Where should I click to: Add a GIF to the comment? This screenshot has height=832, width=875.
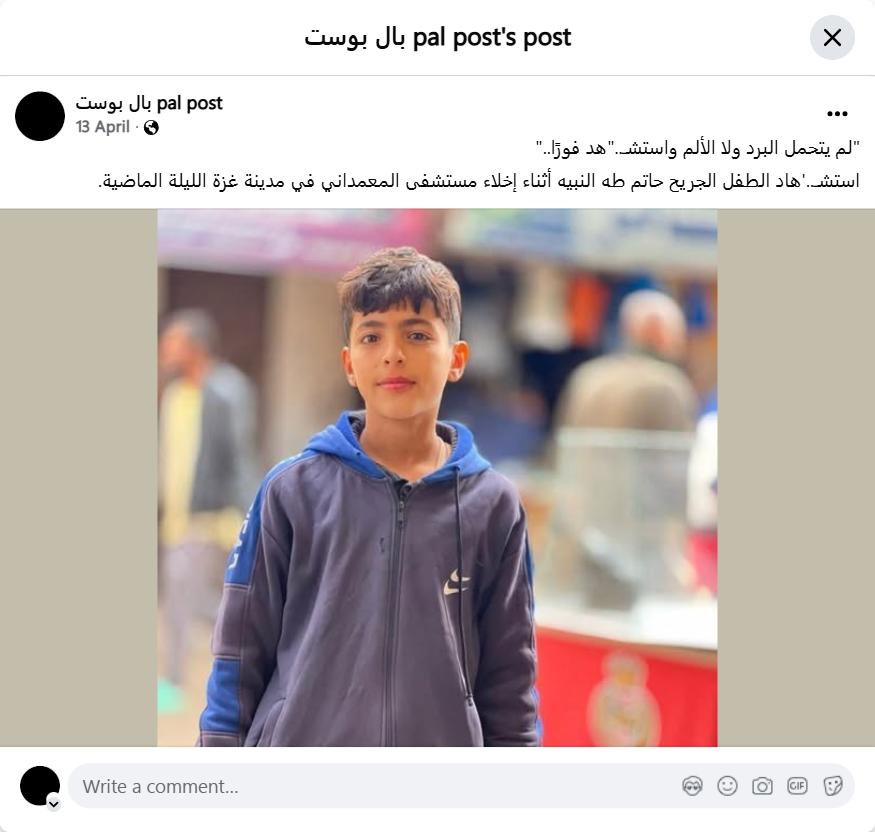[x=797, y=786]
